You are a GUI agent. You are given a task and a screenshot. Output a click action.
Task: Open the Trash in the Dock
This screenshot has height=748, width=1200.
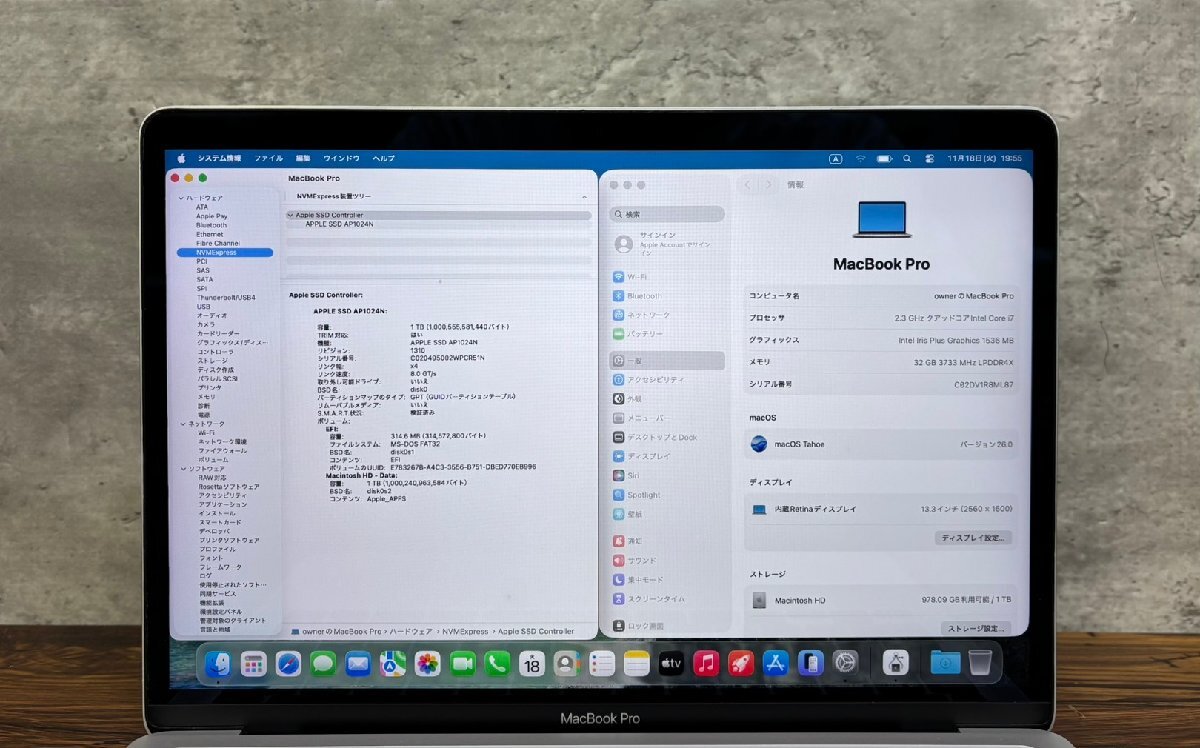[x=980, y=662]
